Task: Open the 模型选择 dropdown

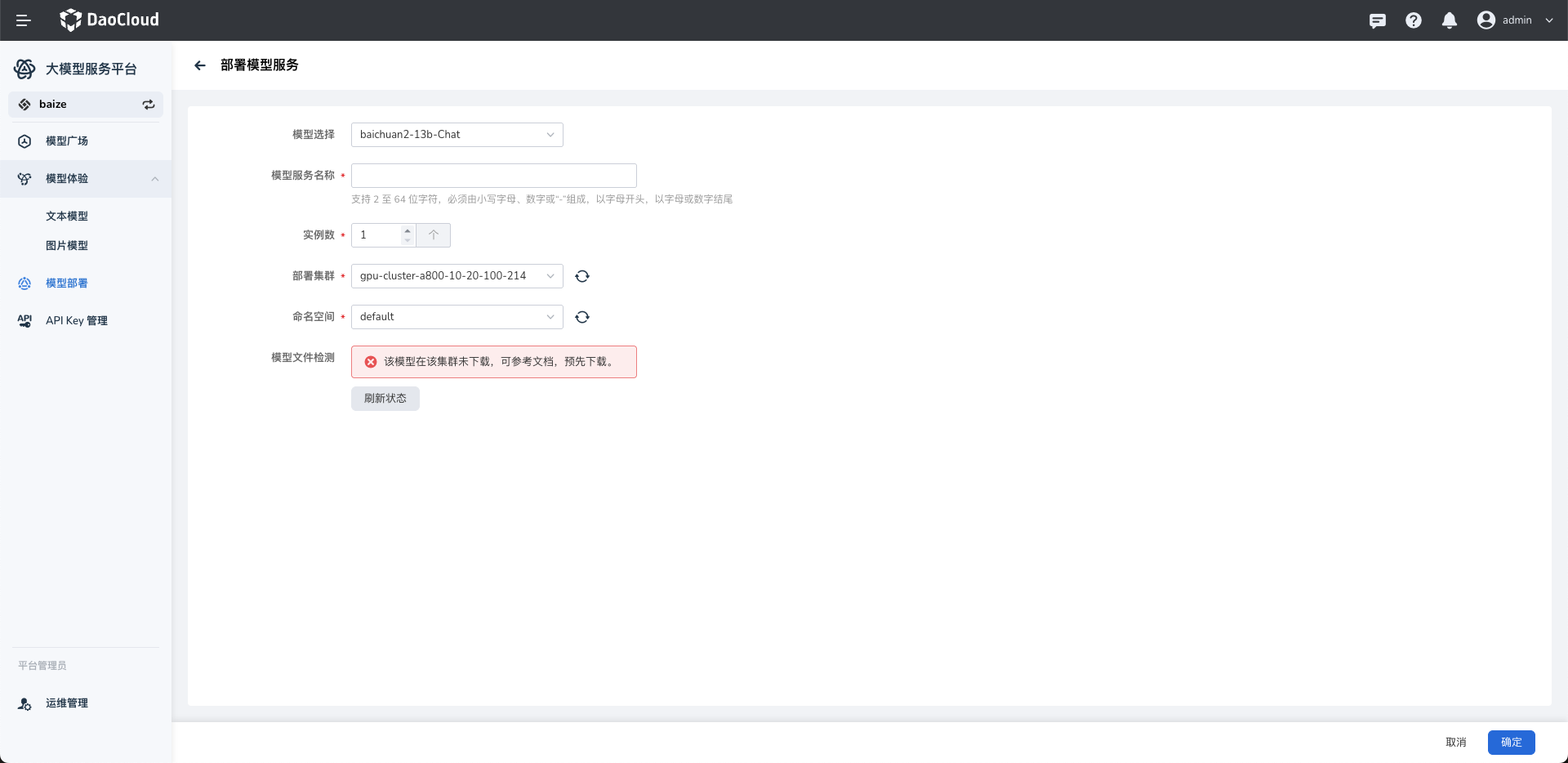Action: pos(457,135)
